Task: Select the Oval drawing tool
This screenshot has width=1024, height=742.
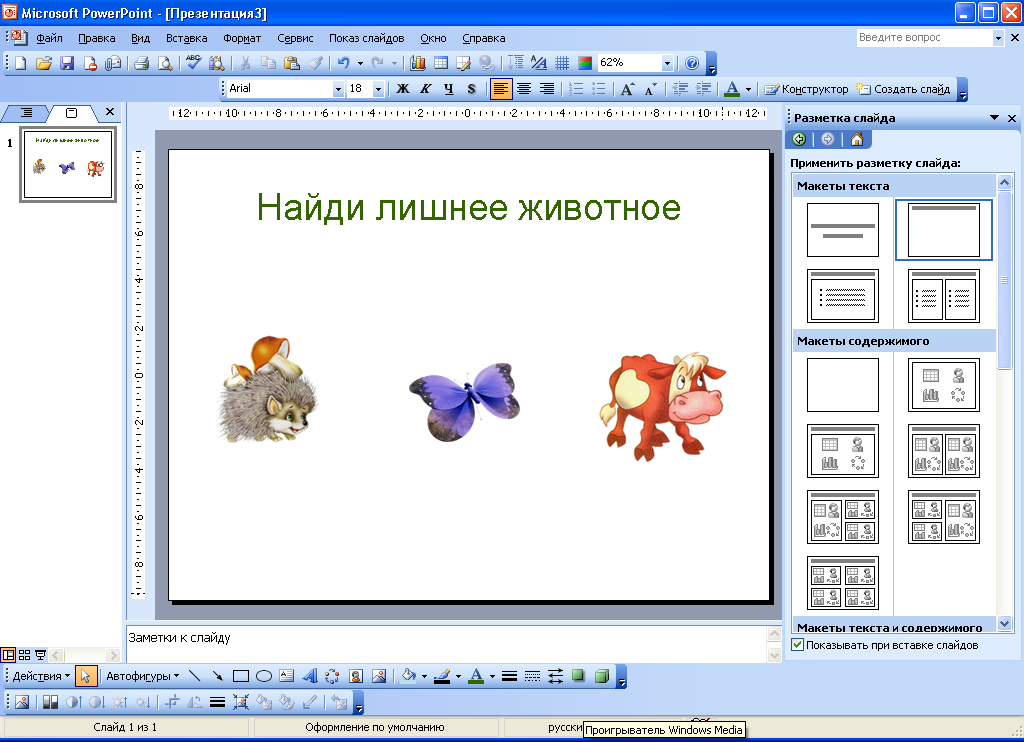Action: click(x=264, y=677)
